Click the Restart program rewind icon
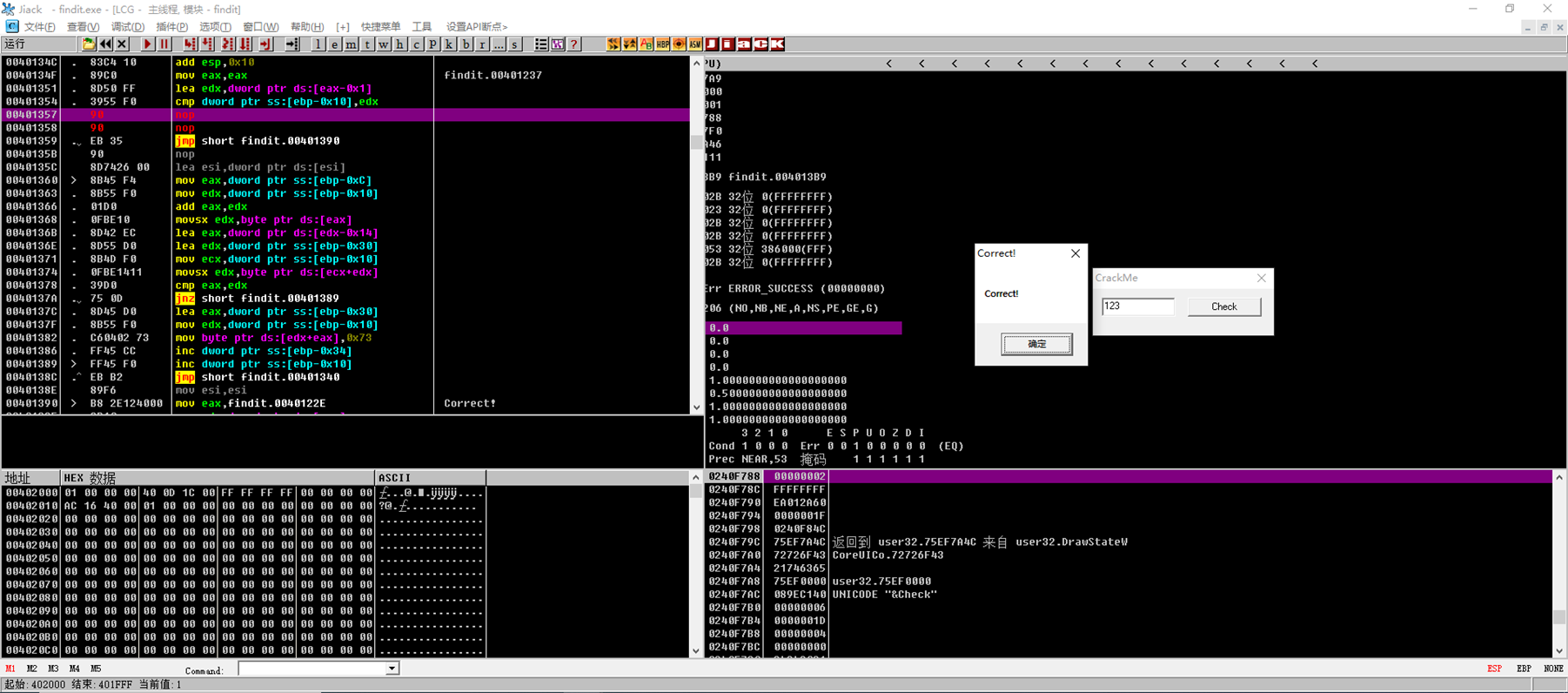 coord(105,44)
